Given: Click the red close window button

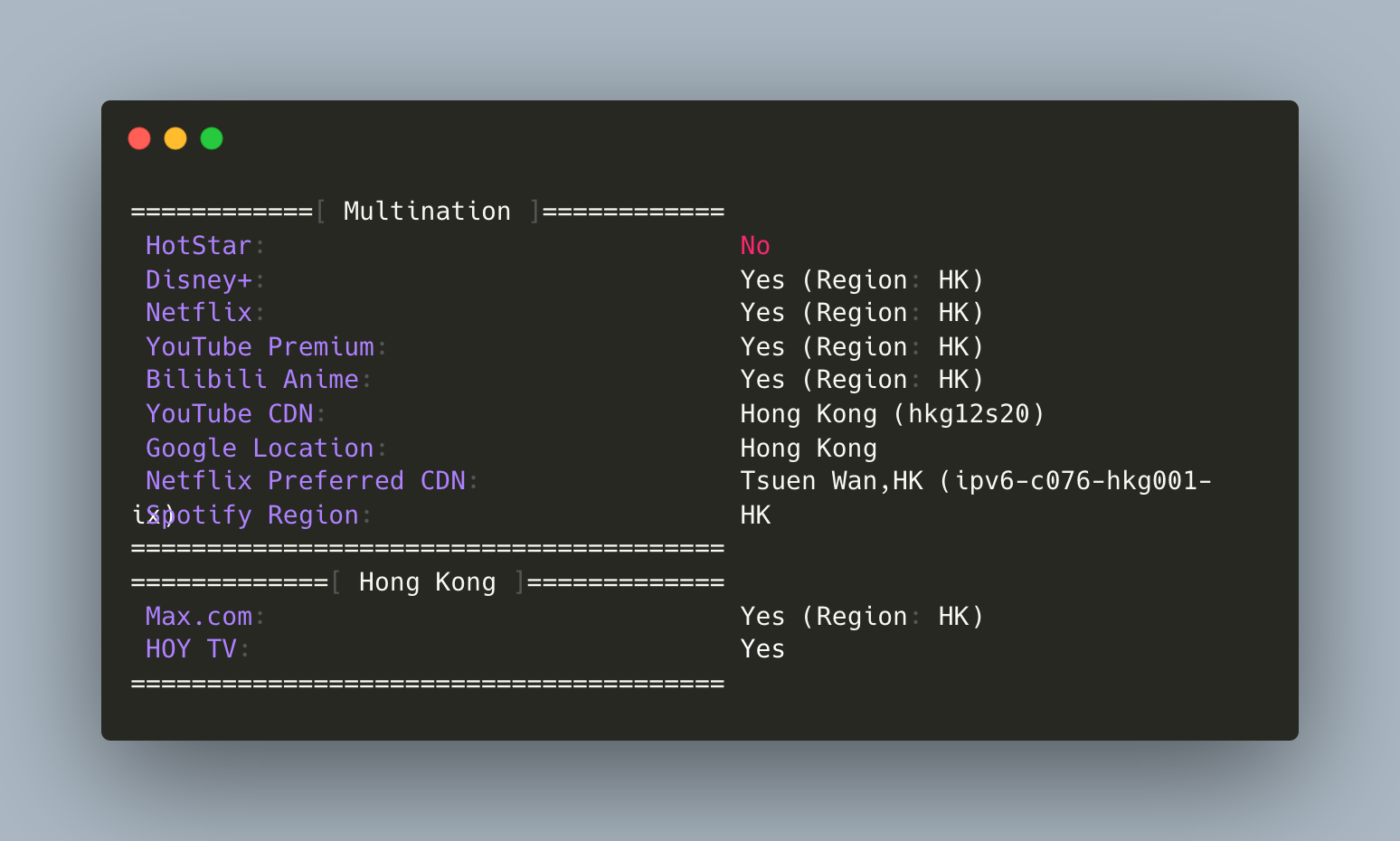Looking at the screenshot, I should tap(139, 138).
